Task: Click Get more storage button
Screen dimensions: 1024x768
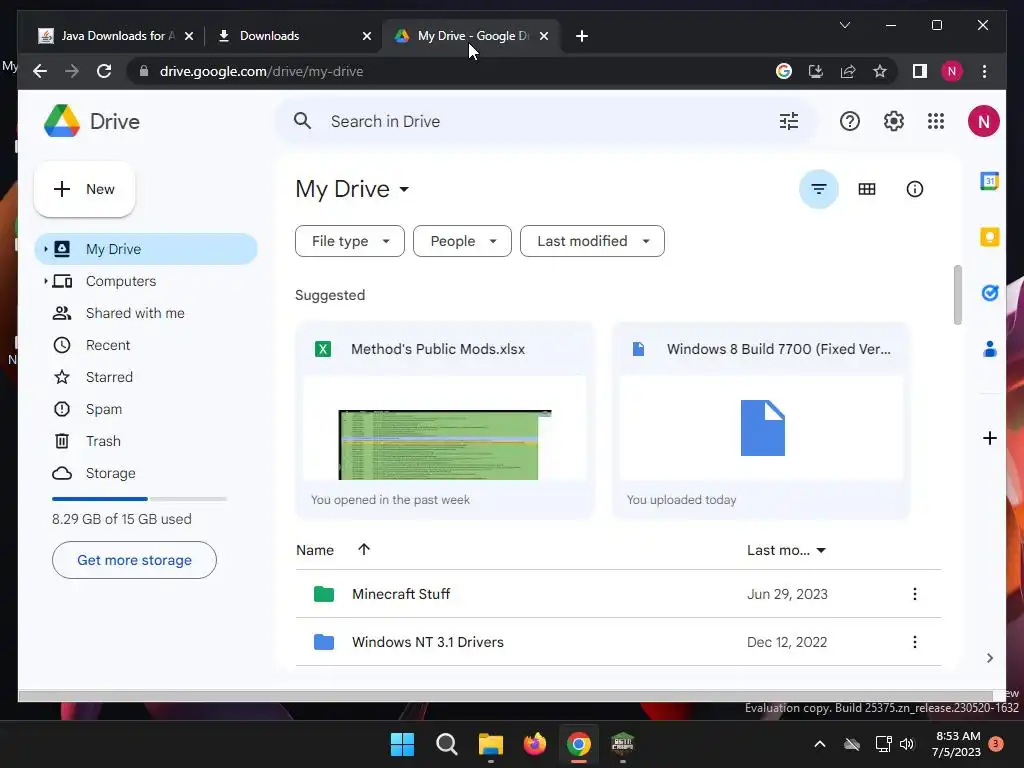Action: (x=135, y=560)
